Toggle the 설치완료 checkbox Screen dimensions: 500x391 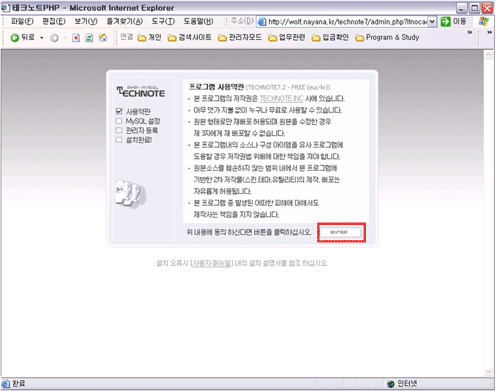coord(119,140)
